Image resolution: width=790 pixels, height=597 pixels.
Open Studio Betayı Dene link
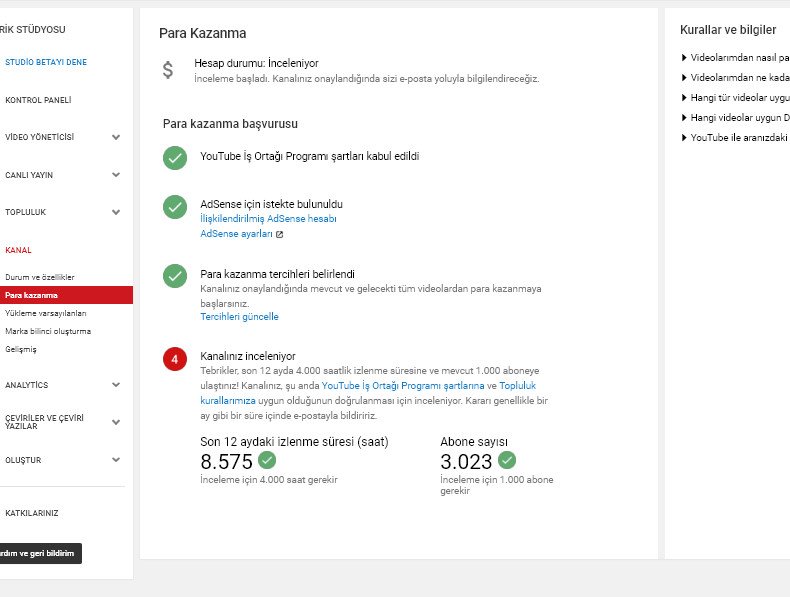[46, 62]
